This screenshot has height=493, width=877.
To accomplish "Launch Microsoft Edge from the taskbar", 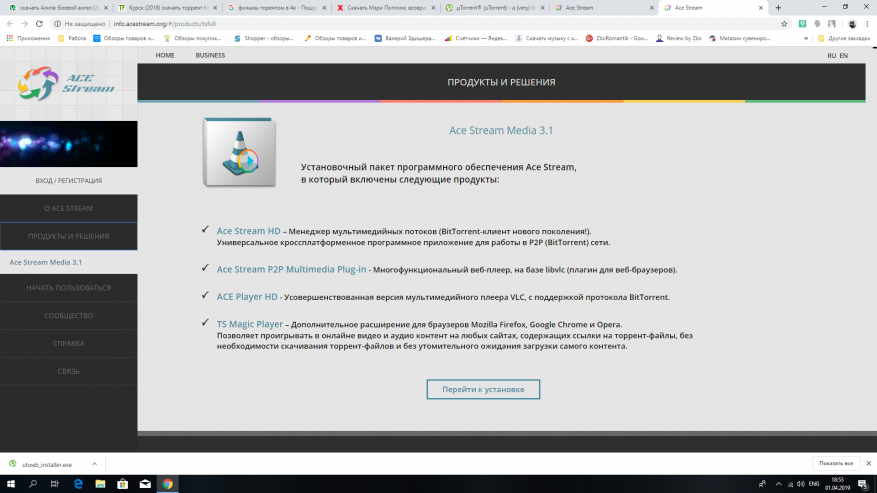I will click(x=78, y=484).
